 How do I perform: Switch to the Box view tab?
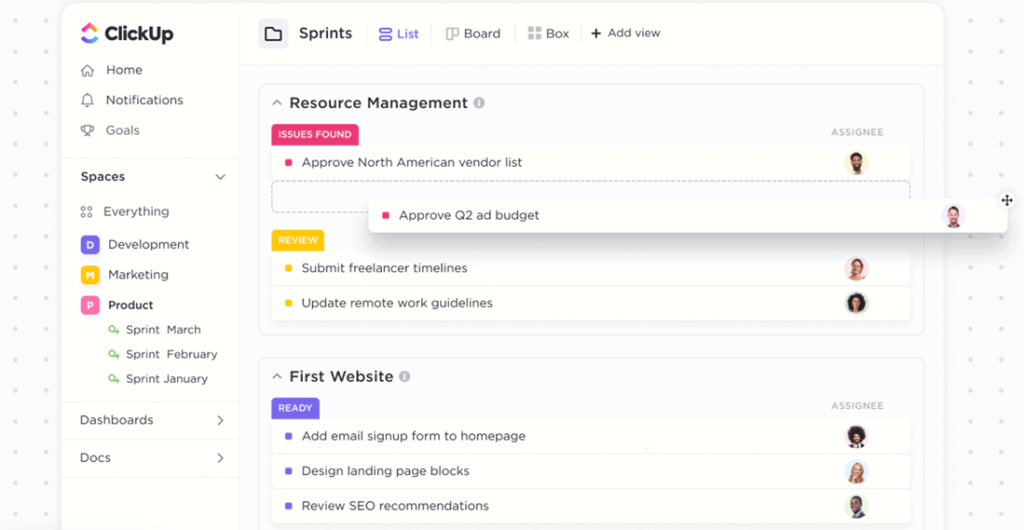point(549,33)
